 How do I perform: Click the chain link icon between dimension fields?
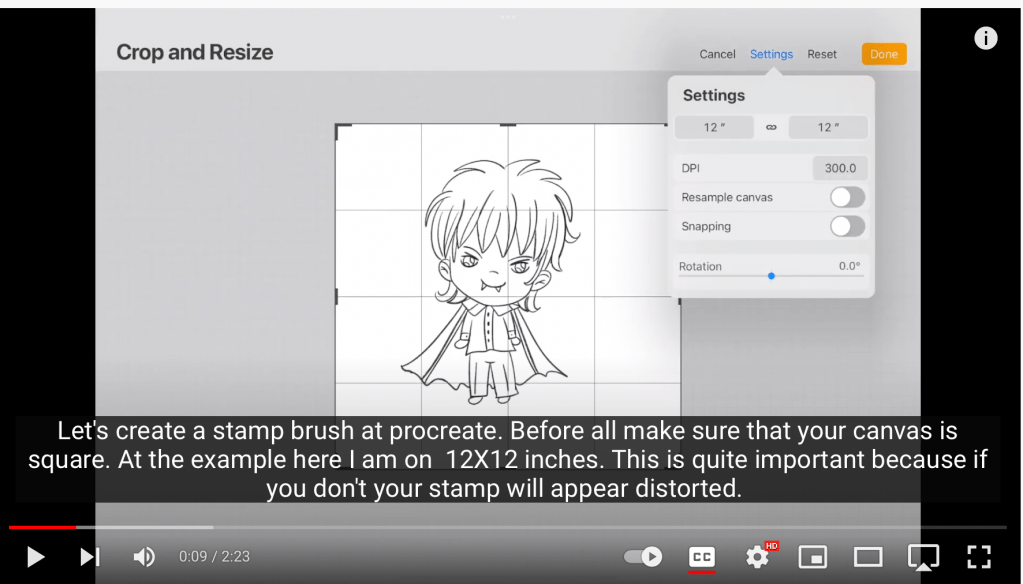(771, 127)
